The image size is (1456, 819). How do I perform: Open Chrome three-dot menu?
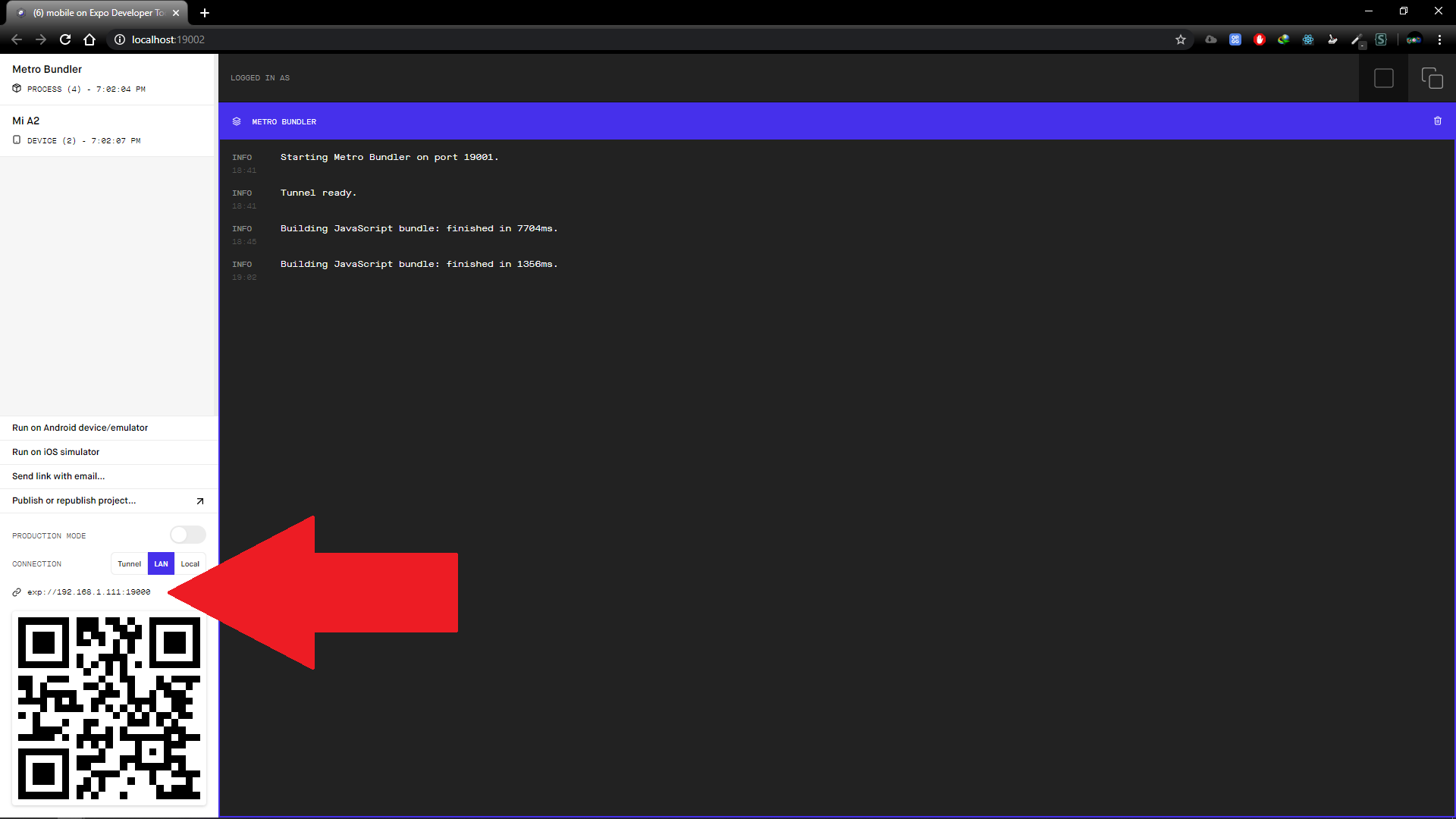point(1439,39)
